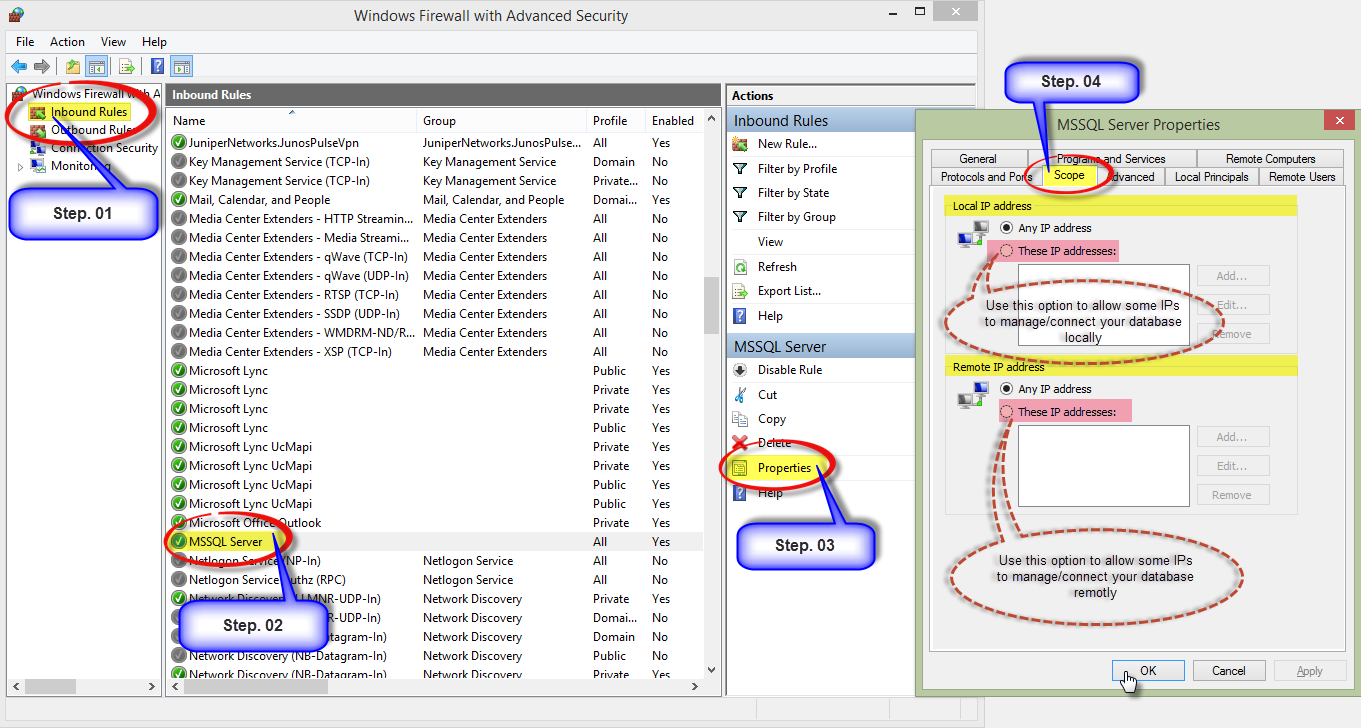Viewport: 1361px width, 728px height.
Task: Click the vertical scrollbar thumb in rules list
Action: click(711, 305)
